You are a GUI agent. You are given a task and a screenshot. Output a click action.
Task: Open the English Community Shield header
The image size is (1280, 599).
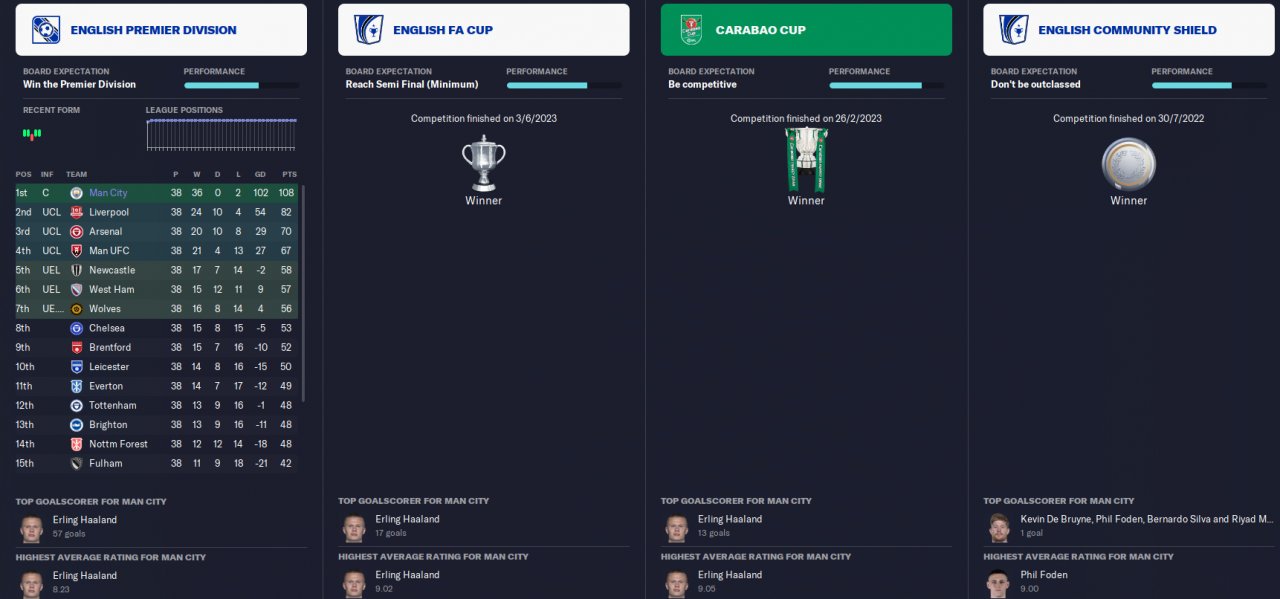[1128, 30]
